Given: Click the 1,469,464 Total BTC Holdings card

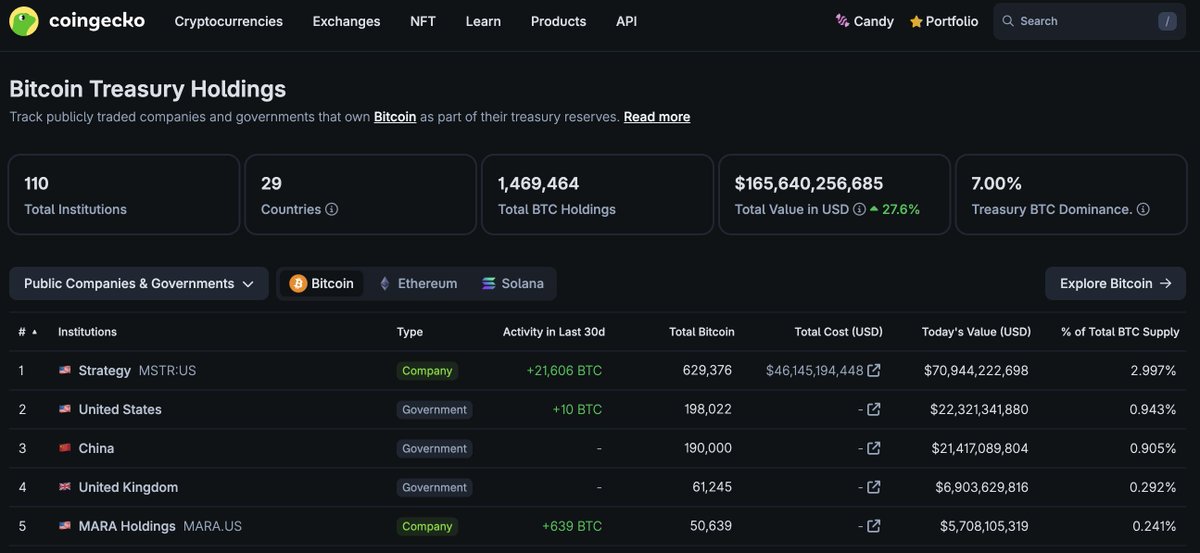Looking at the screenshot, I should (597, 194).
